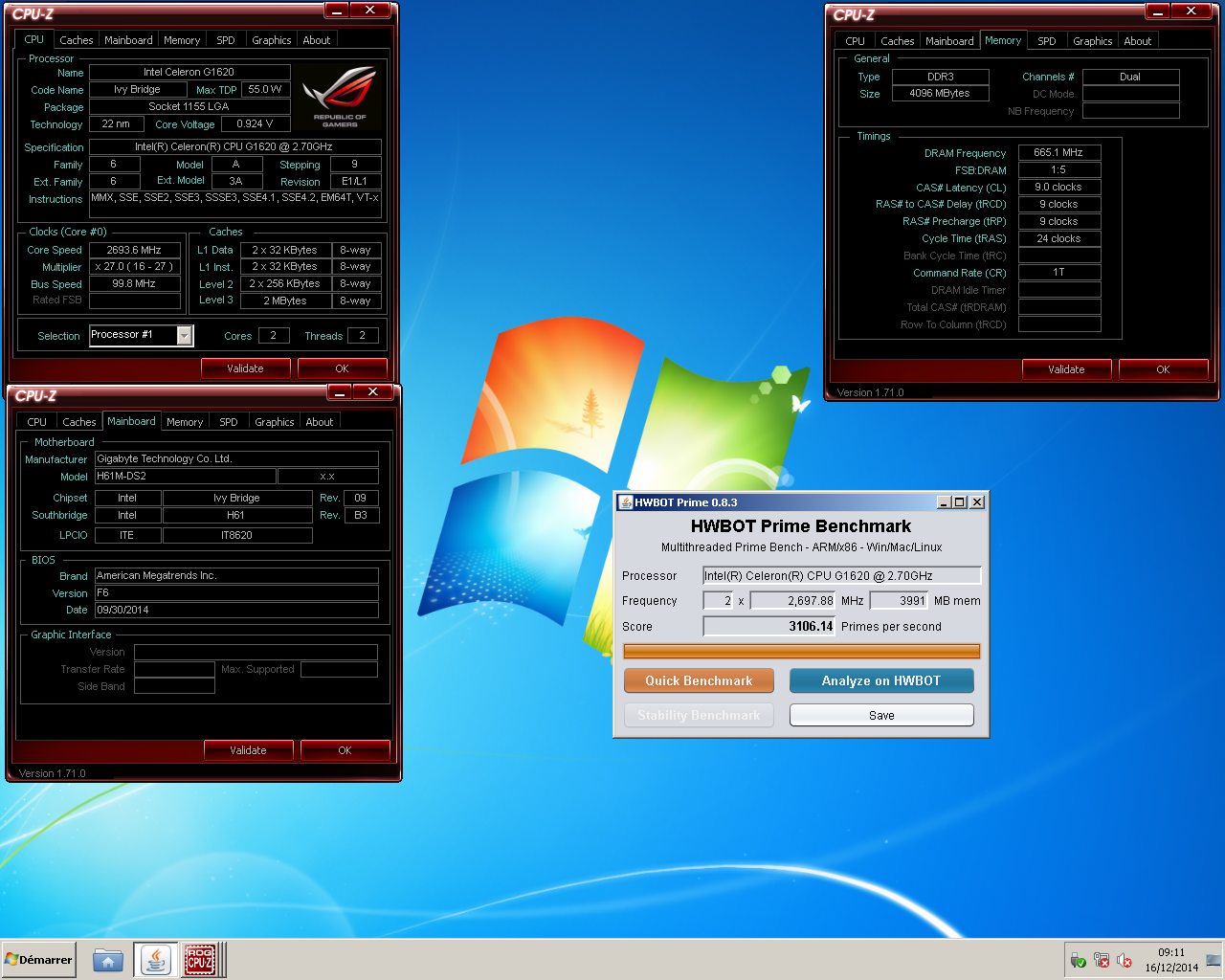1225x980 pixels.
Task: Open the Démarrer start button
Action: point(38,959)
